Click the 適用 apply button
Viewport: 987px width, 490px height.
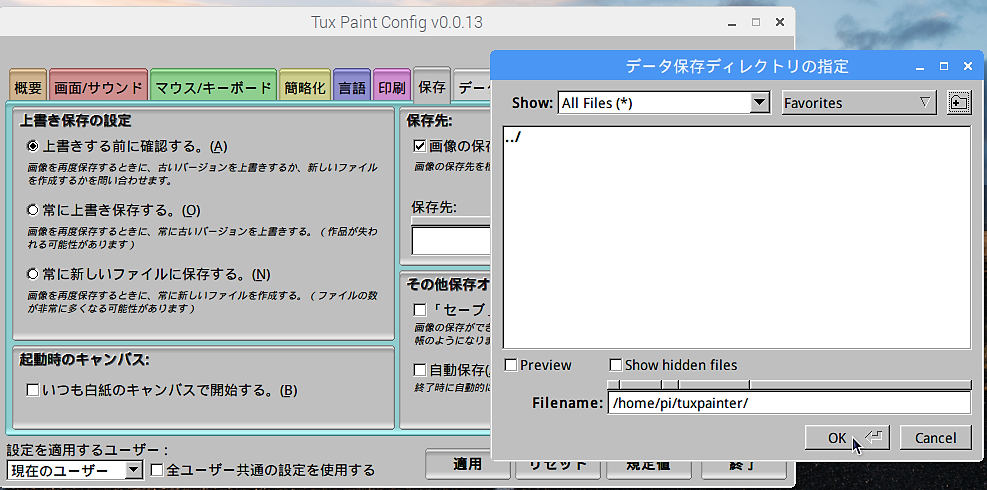coord(468,465)
